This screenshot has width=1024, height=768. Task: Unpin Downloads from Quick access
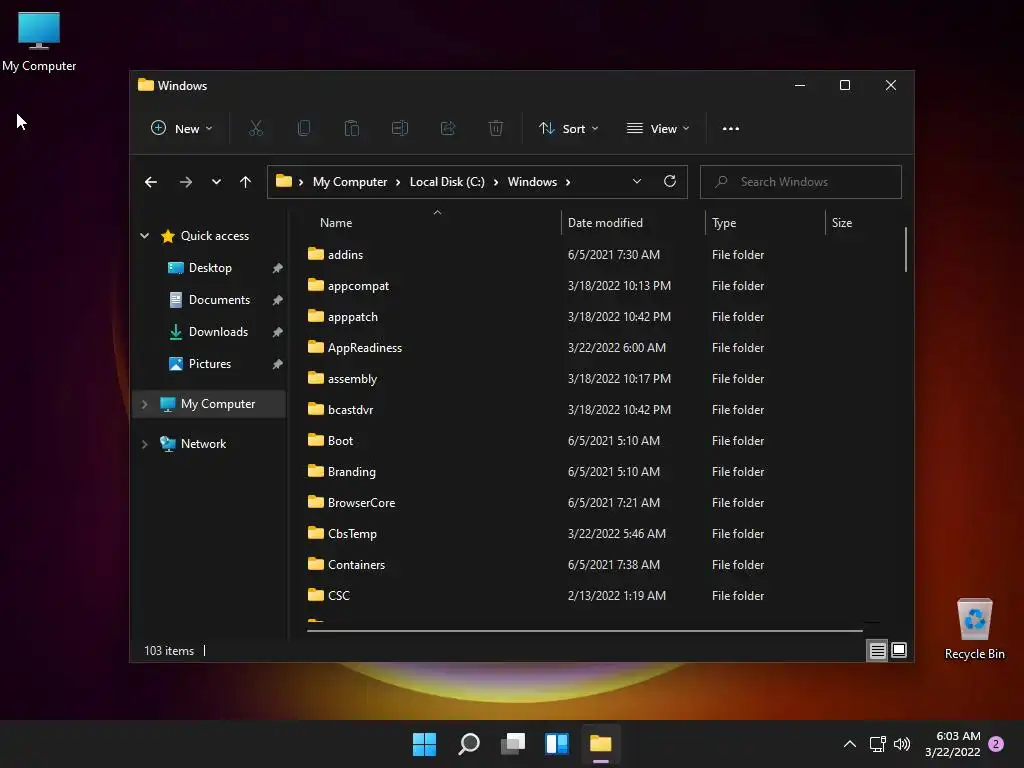[278, 332]
